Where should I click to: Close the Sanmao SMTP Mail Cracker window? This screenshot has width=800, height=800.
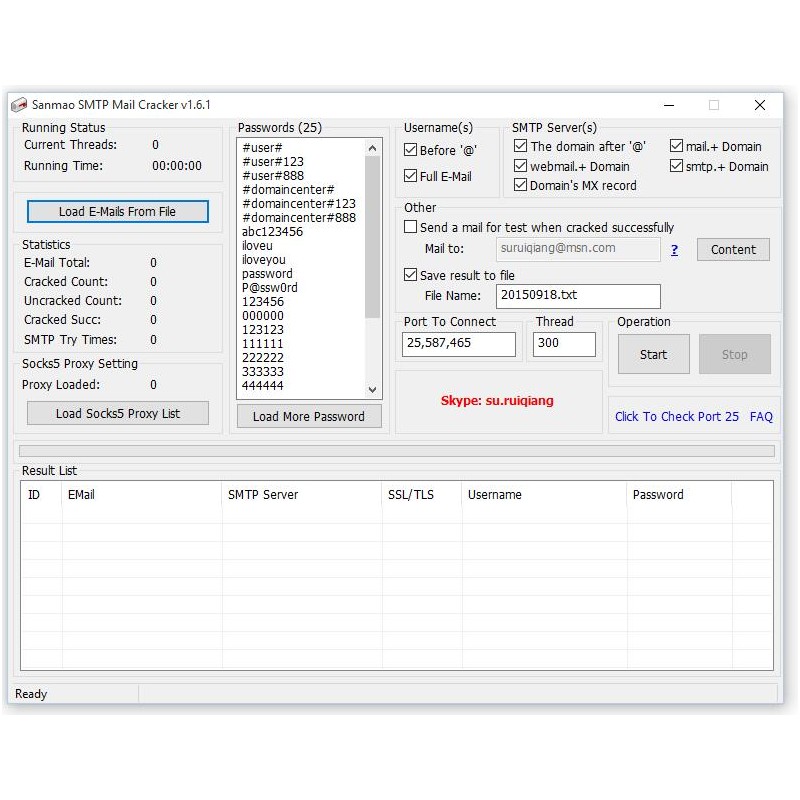(760, 105)
